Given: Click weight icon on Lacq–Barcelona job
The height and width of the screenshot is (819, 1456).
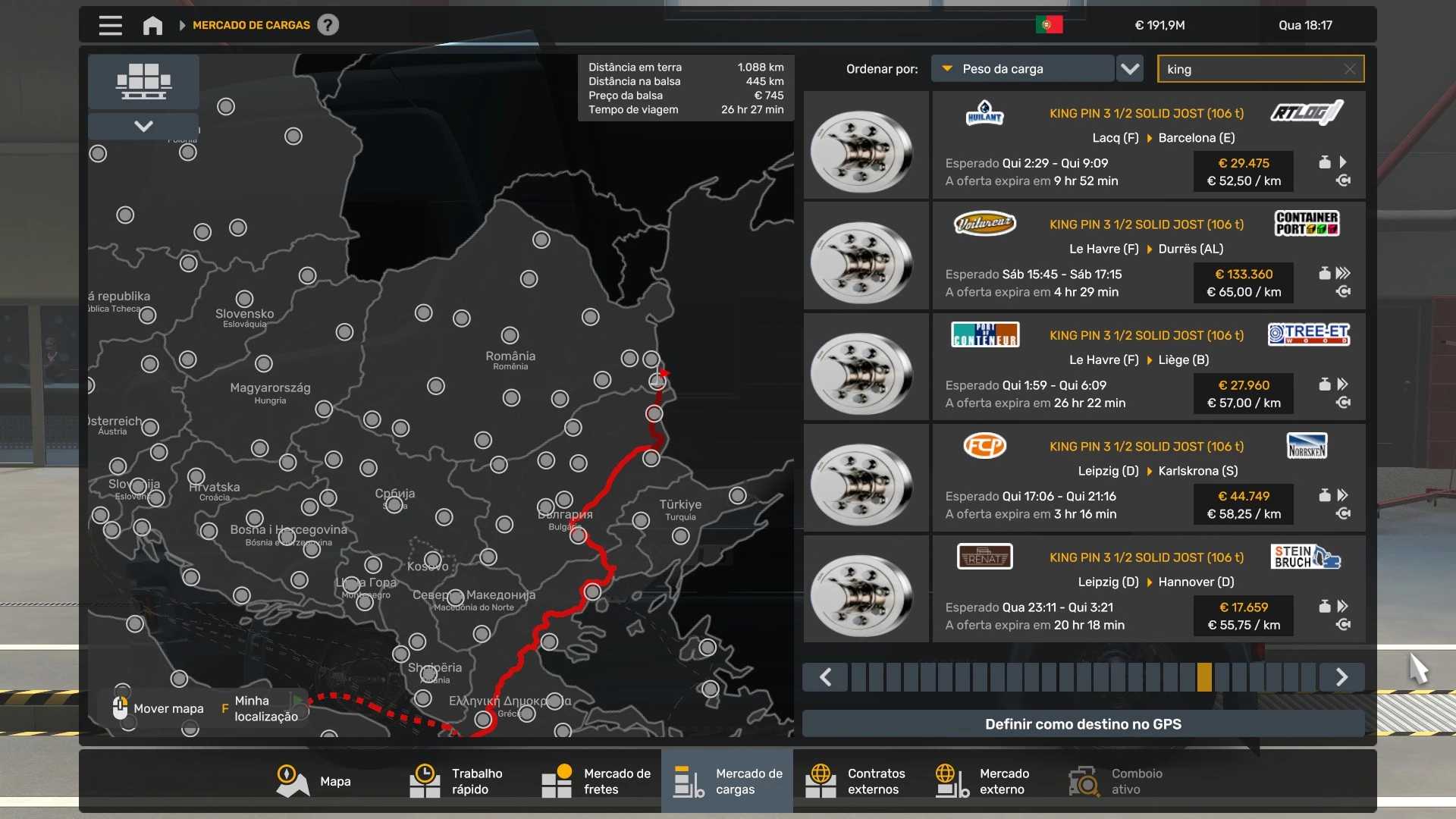Looking at the screenshot, I should 1325,162.
